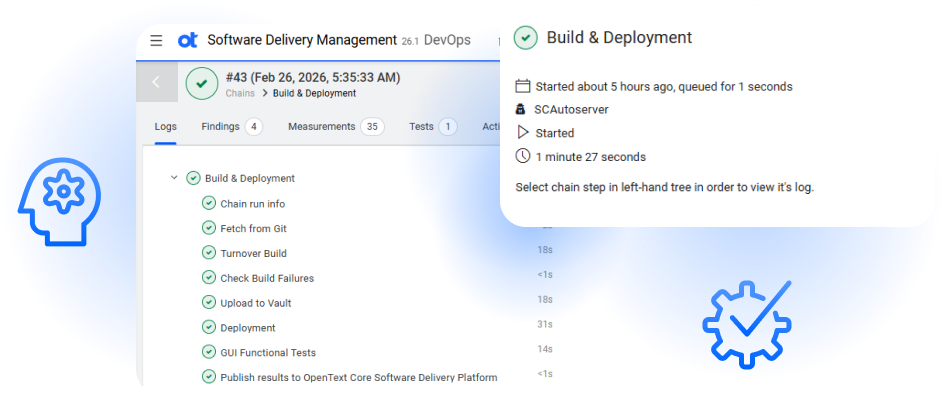Click the Build & Deployment panel heading

point(620,37)
